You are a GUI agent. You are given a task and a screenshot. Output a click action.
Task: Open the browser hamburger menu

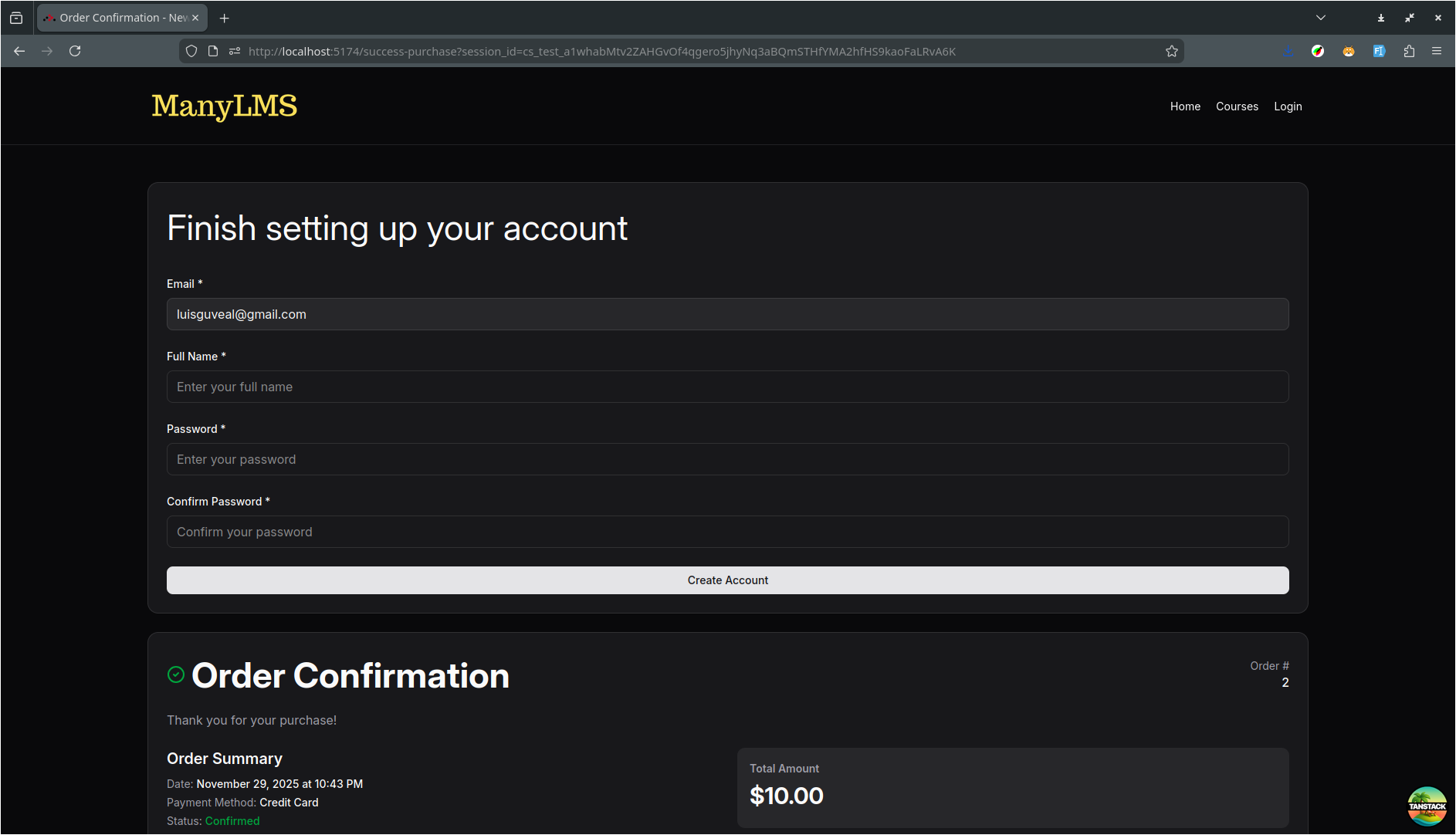point(1437,51)
